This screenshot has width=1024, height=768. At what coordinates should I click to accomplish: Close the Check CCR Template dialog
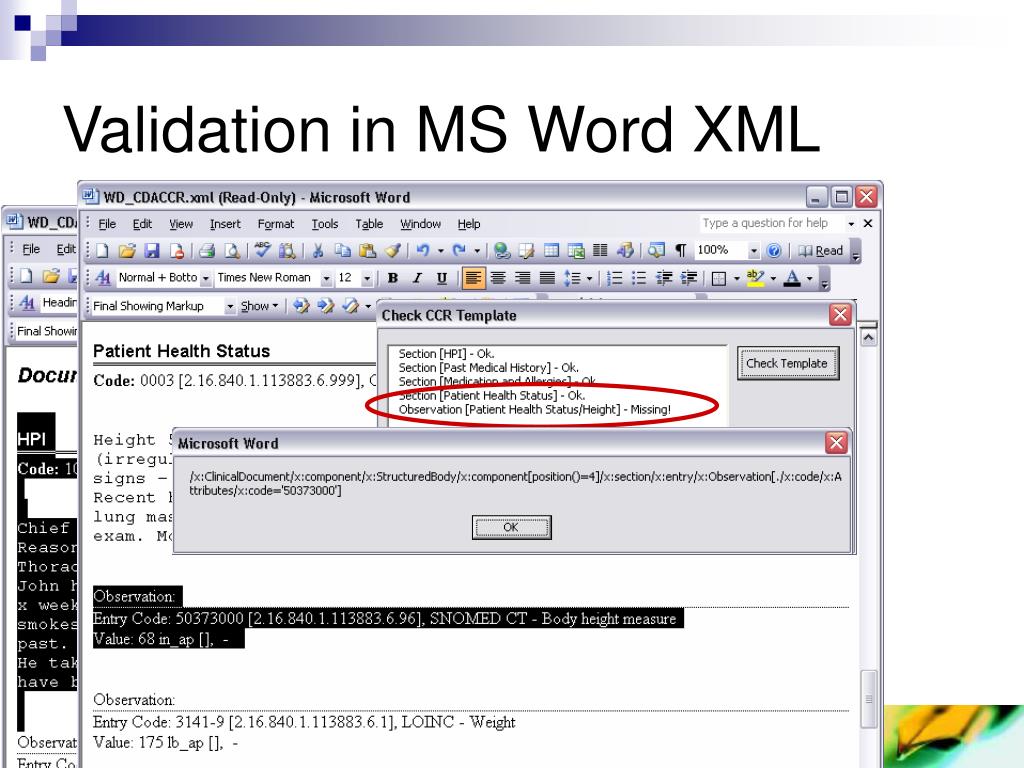pos(840,315)
